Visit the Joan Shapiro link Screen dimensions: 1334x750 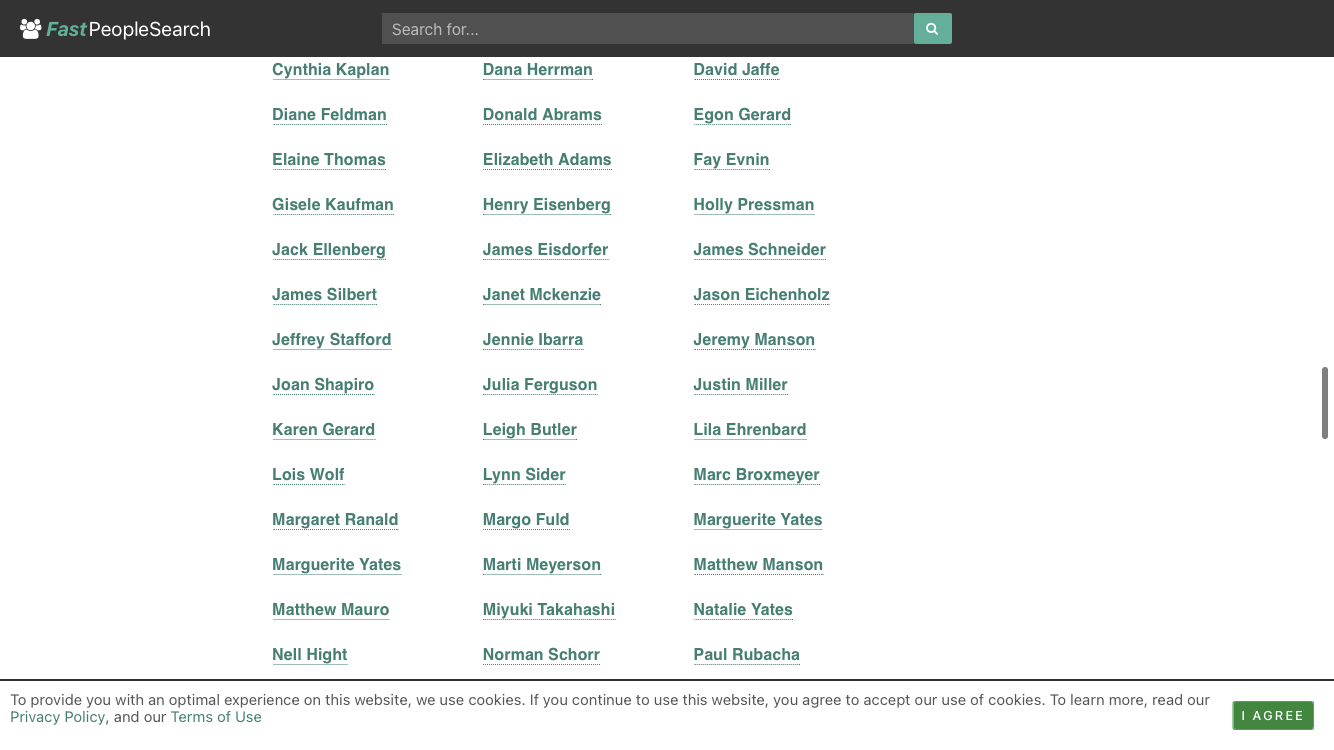click(323, 384)
